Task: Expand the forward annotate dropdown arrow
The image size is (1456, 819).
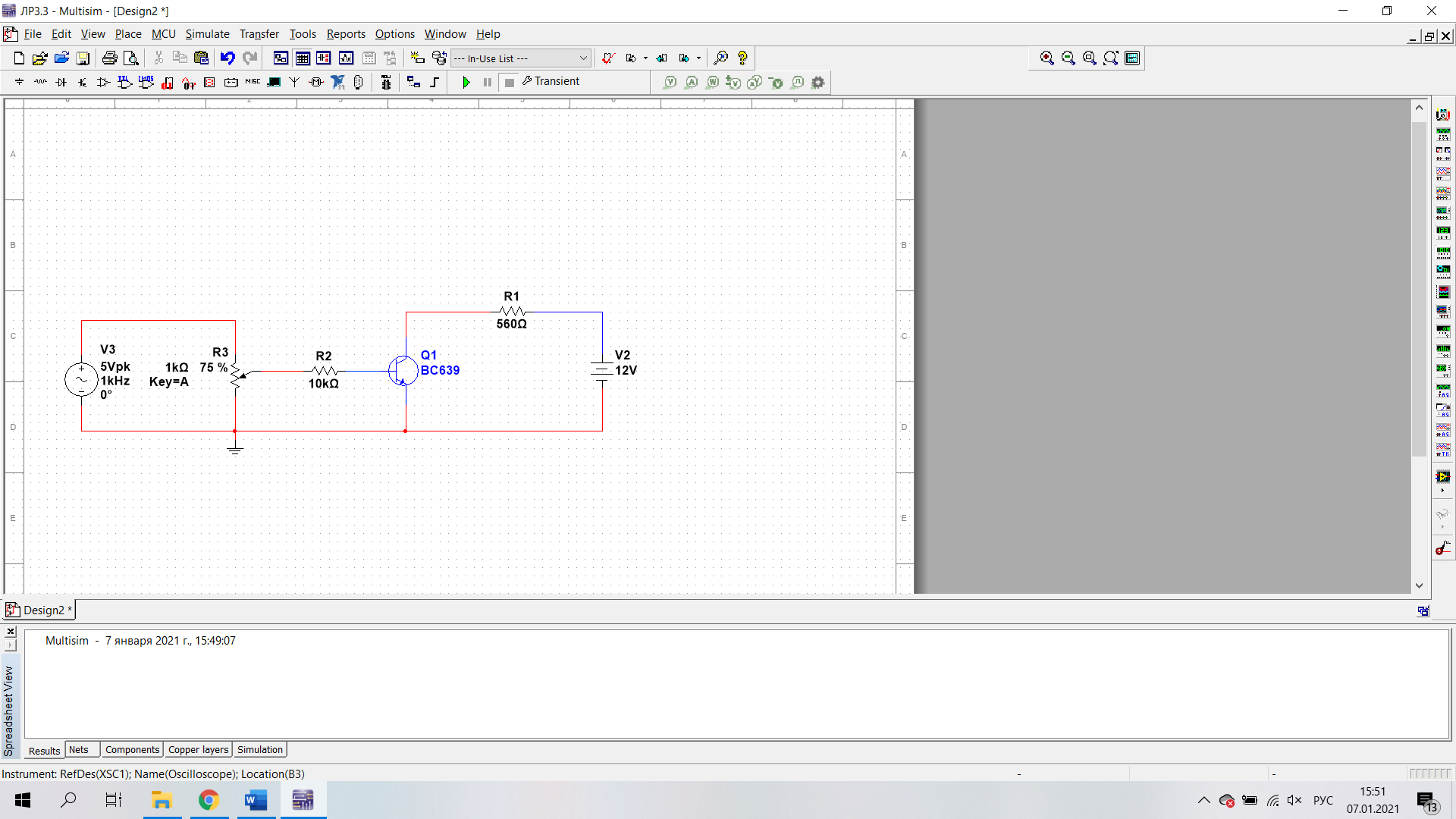Action: click(x=698, y=58)
